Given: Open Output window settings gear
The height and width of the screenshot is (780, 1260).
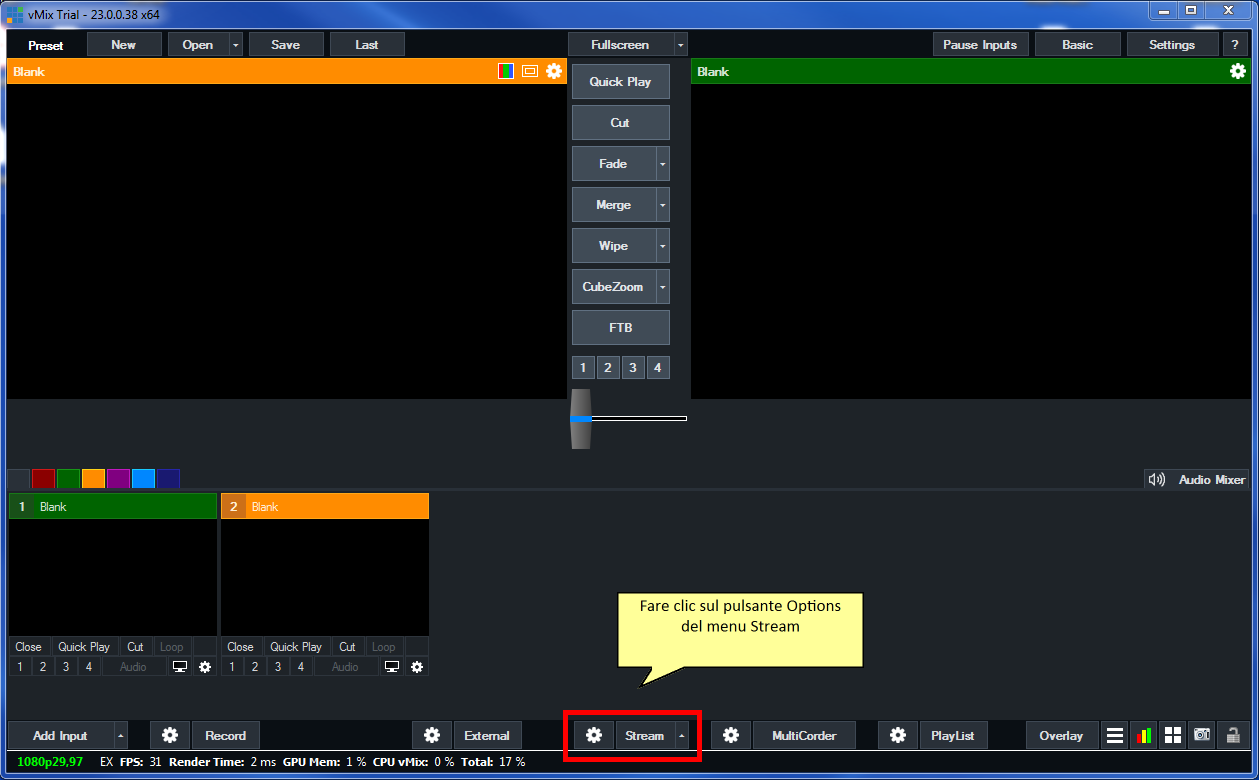Looking at the screenshot, I should pyautogui.click(x=1238, y=71).
